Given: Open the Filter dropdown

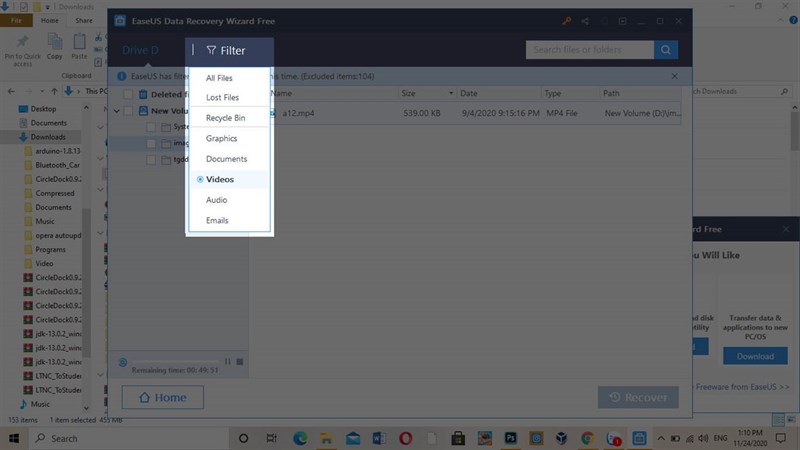Looking at the screenshot, I should click(226, 50).
